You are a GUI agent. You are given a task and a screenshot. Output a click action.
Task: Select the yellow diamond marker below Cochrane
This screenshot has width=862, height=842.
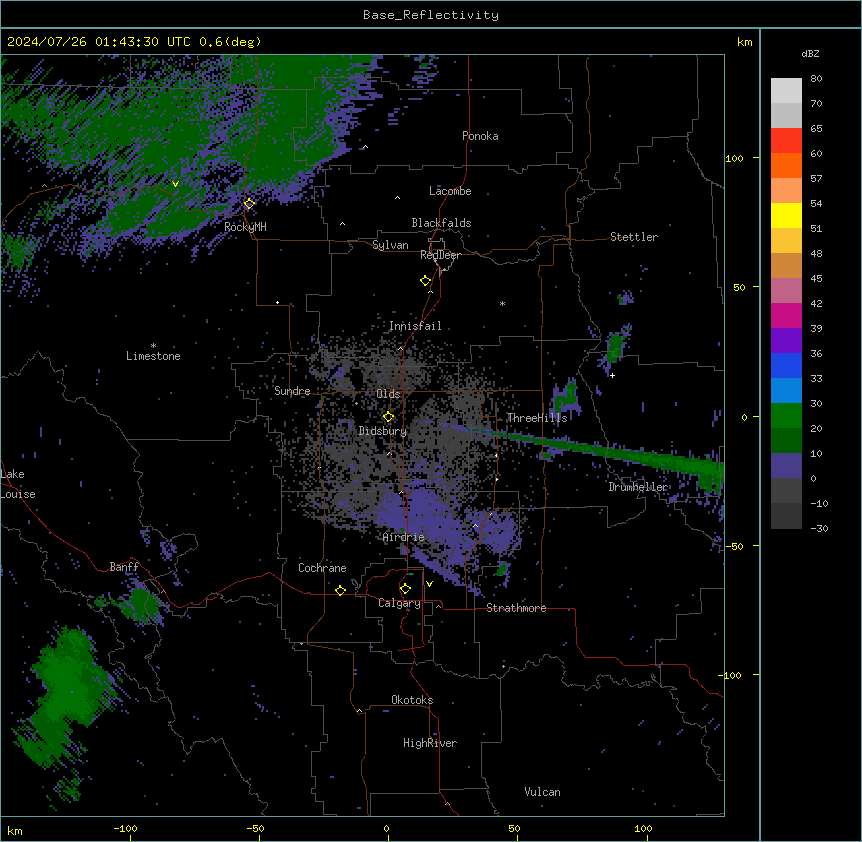click(340, 590)
